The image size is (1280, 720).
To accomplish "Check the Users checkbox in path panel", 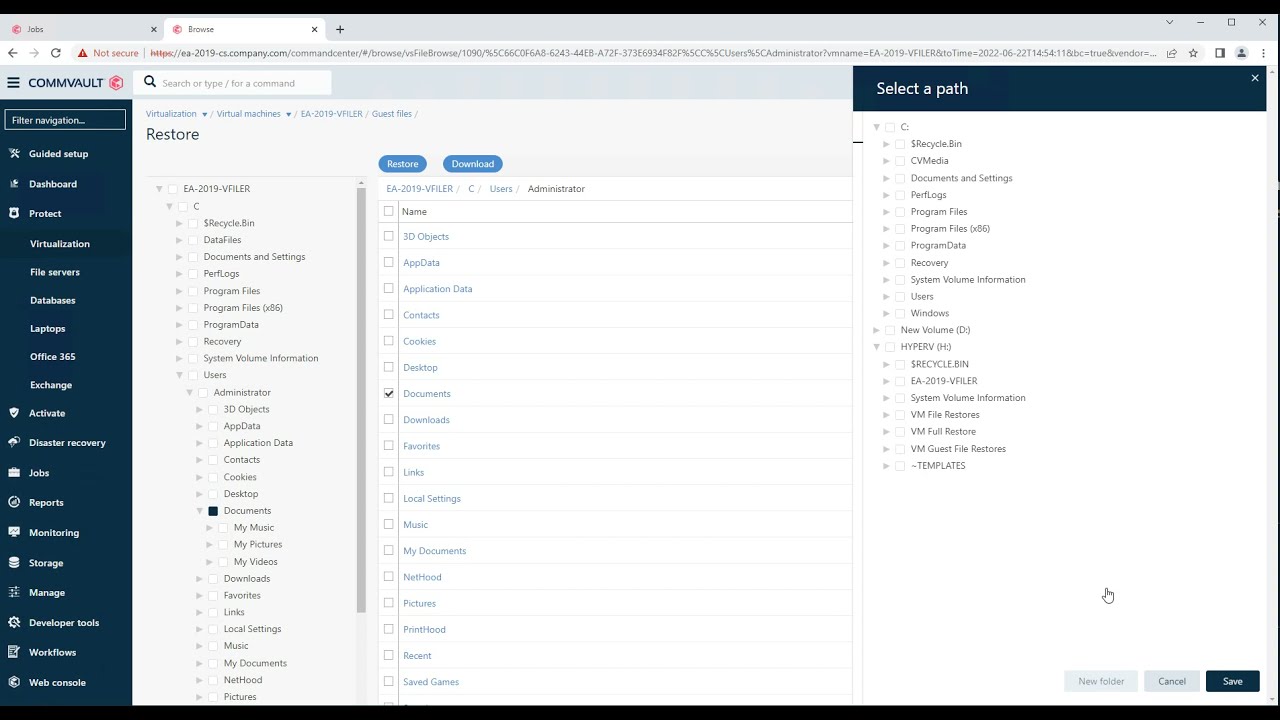I will click(x=900, y=296).
